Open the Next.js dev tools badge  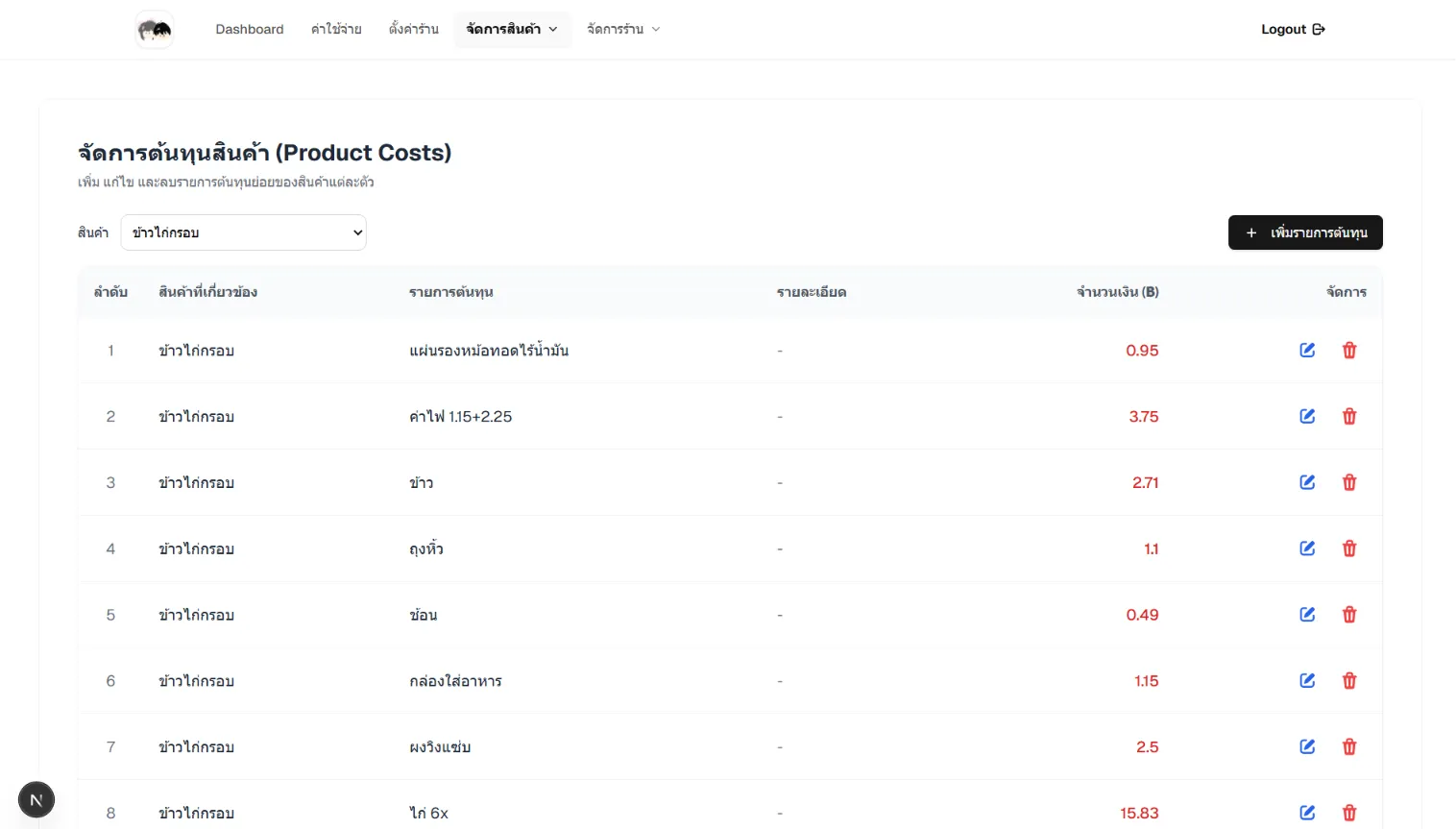click(x=36, y=799)
